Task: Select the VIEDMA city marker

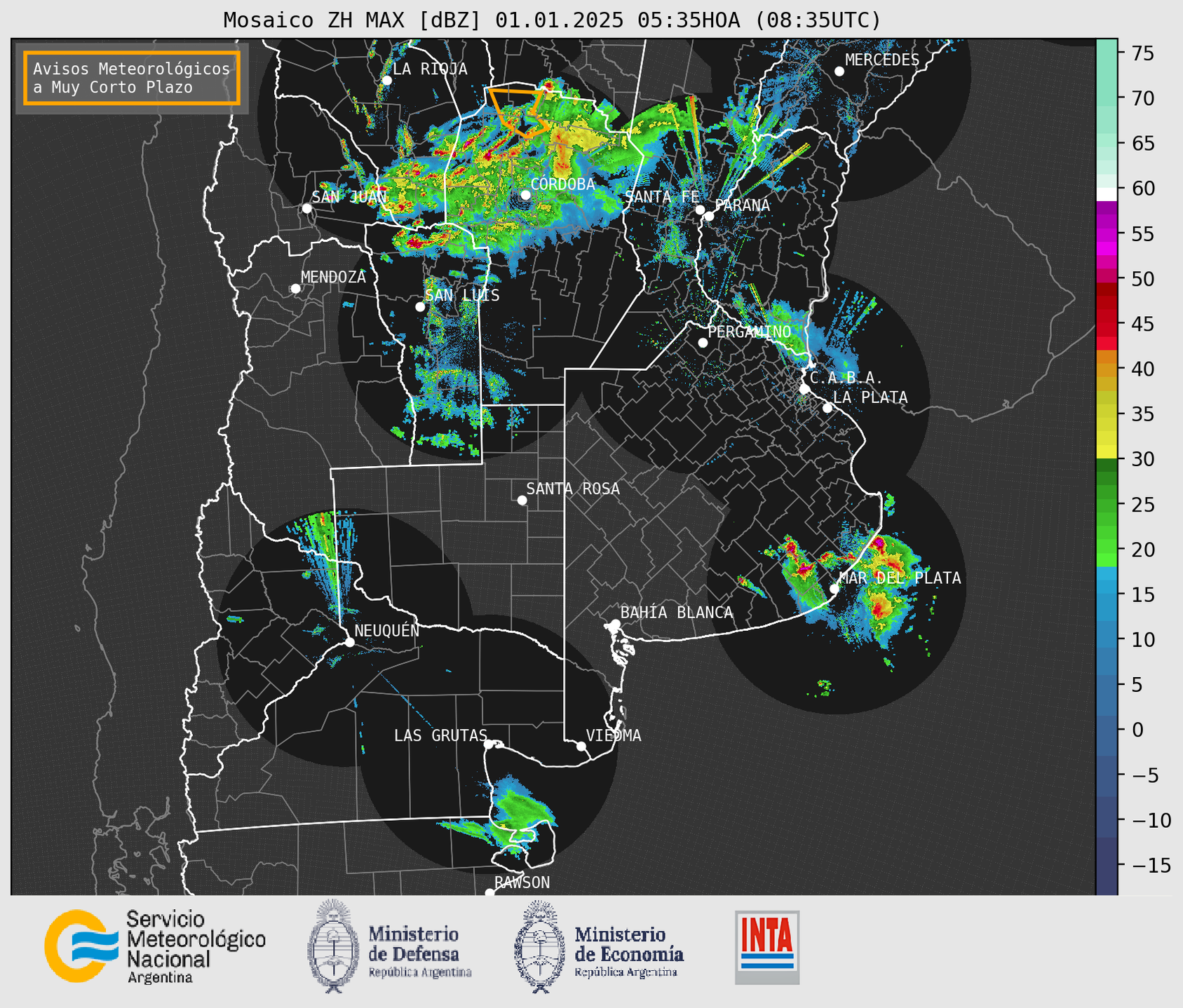Action: click(581, 746)
